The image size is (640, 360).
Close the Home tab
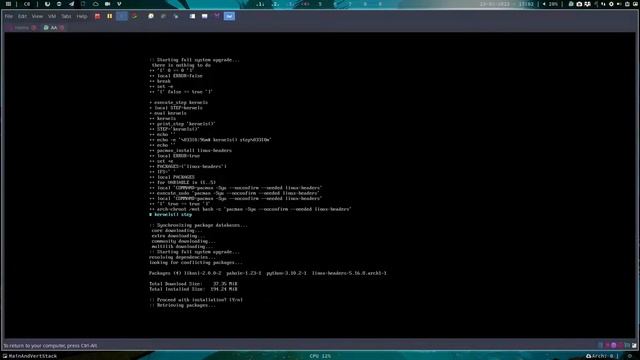[34, 28]
